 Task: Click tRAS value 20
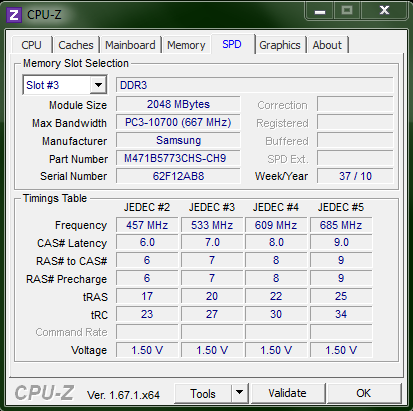pyautogui.click(x=212, y=296)
